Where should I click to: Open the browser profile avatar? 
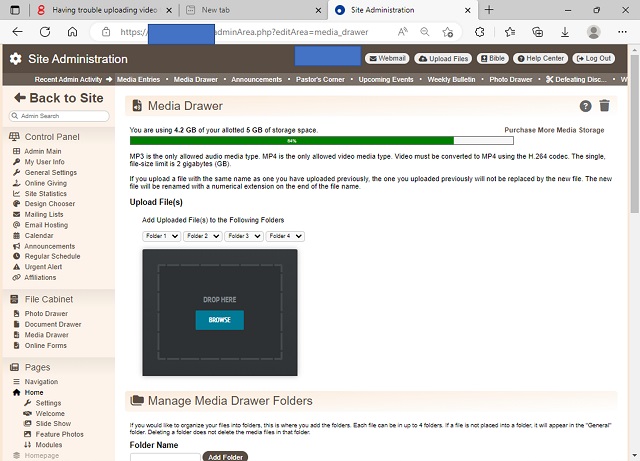coord(593,32)
